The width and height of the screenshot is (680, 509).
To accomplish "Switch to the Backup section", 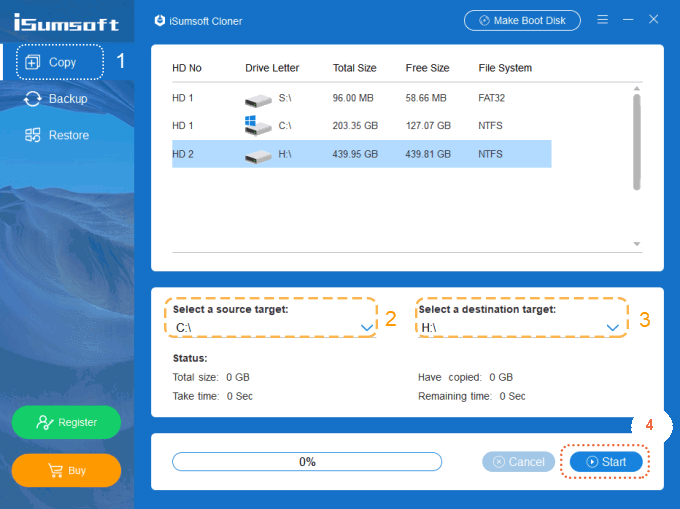I will click(x=56, y=99).
